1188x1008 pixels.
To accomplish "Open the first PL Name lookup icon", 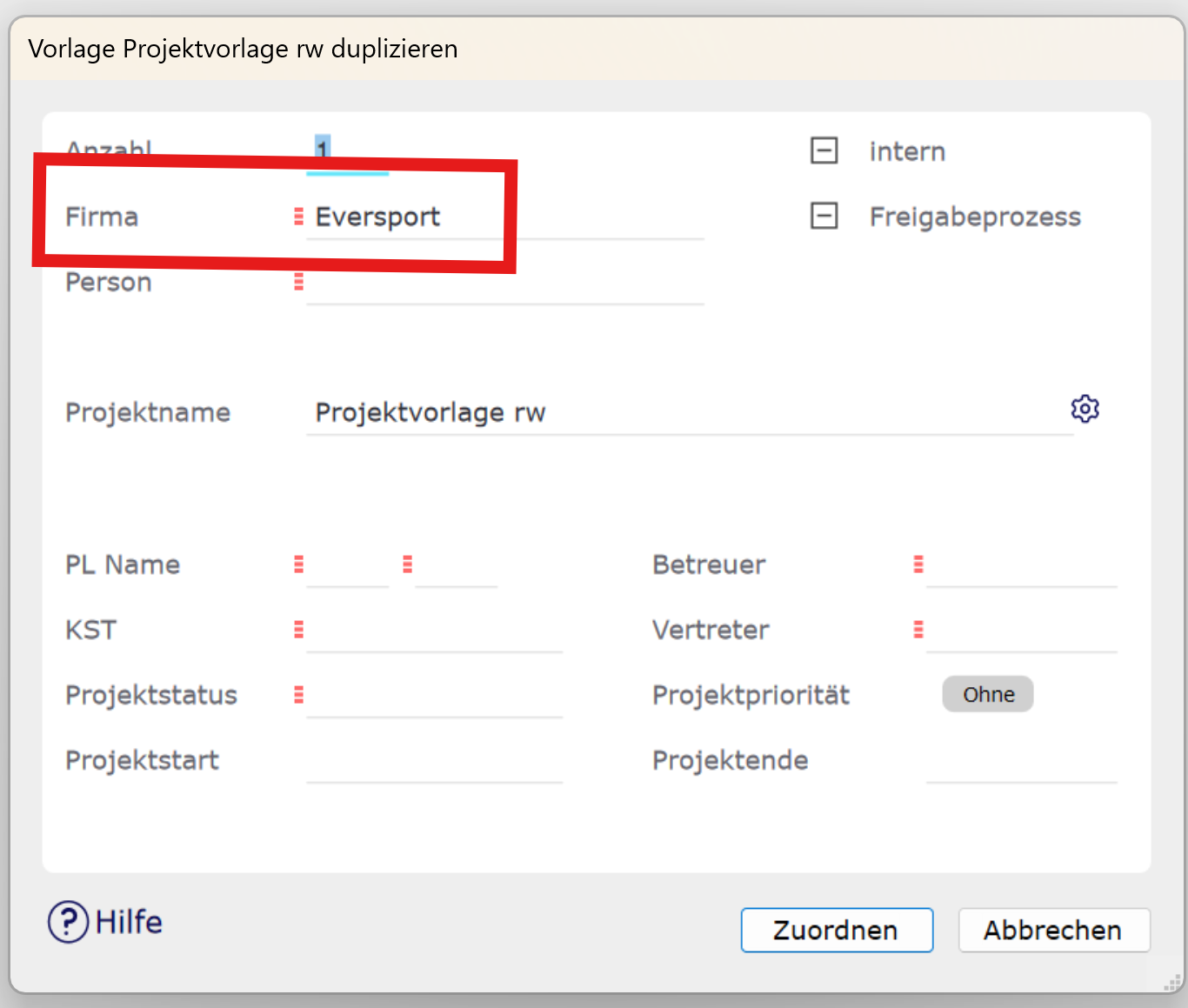I will pyautogui.click(x=298, y=564).
